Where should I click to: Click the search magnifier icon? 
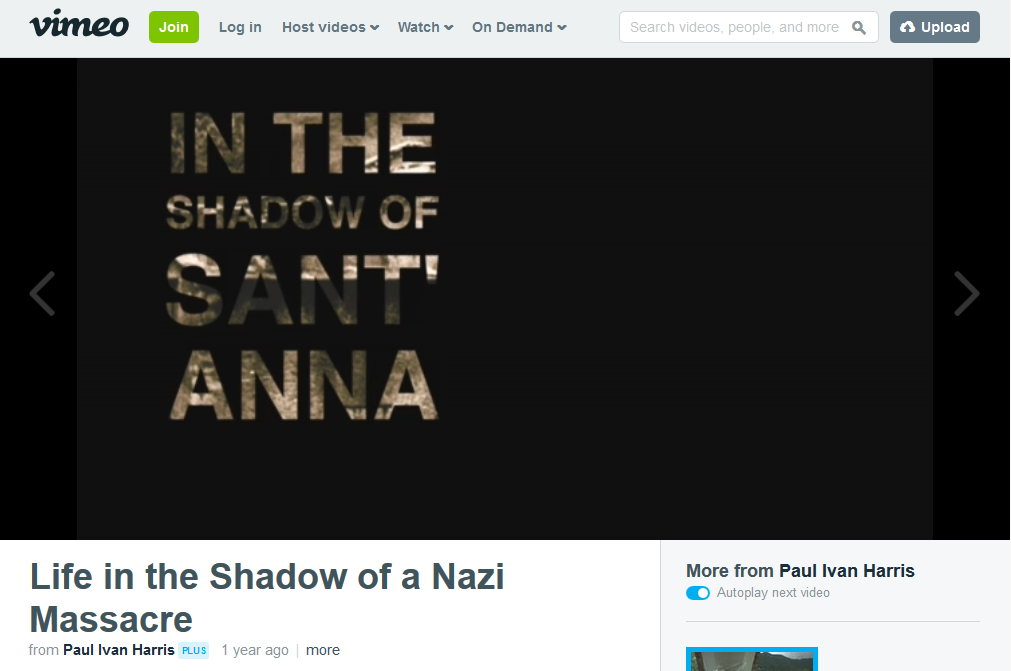(858, 27)
